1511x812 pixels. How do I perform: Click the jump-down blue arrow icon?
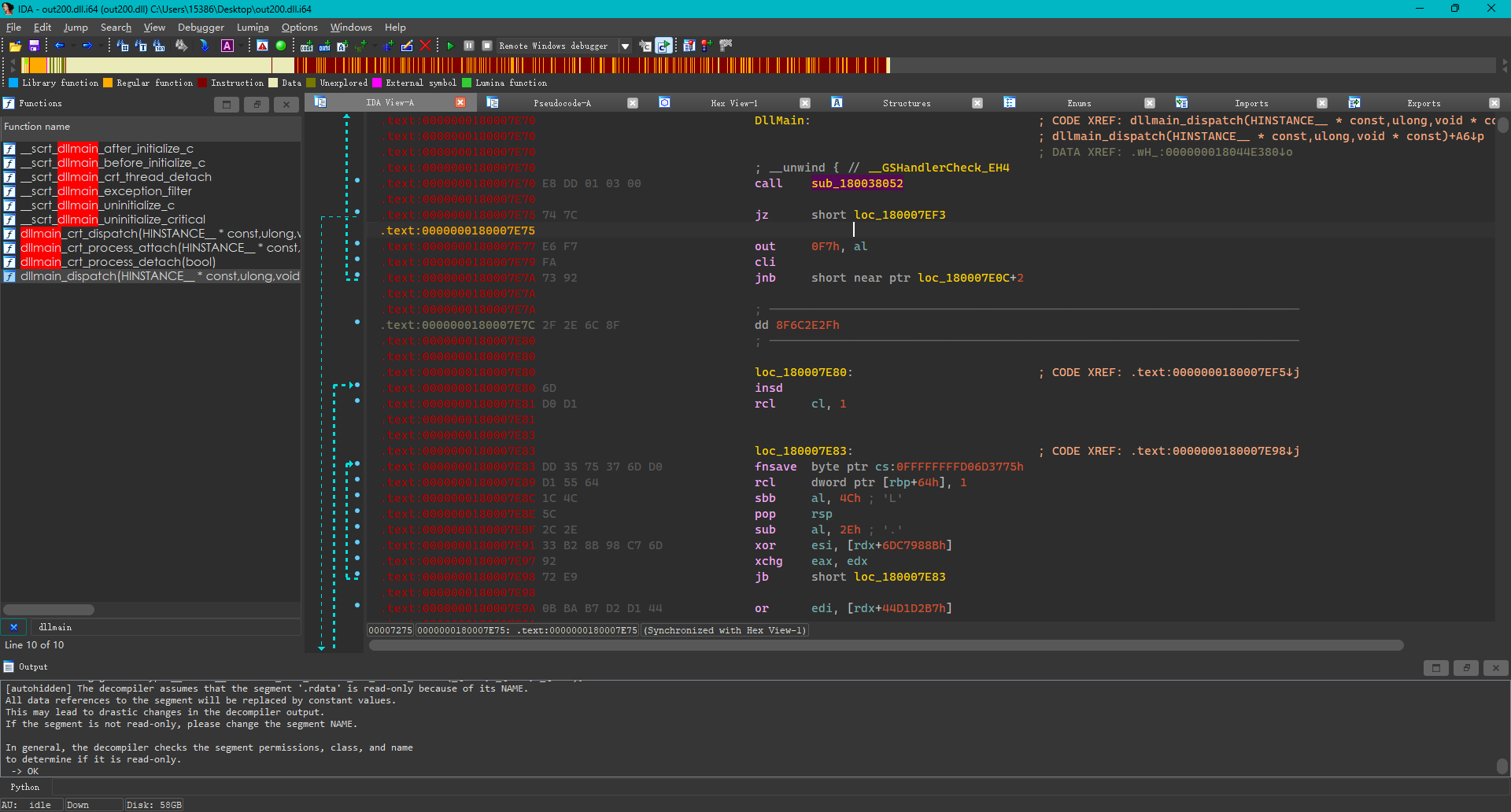pos(204,46)
